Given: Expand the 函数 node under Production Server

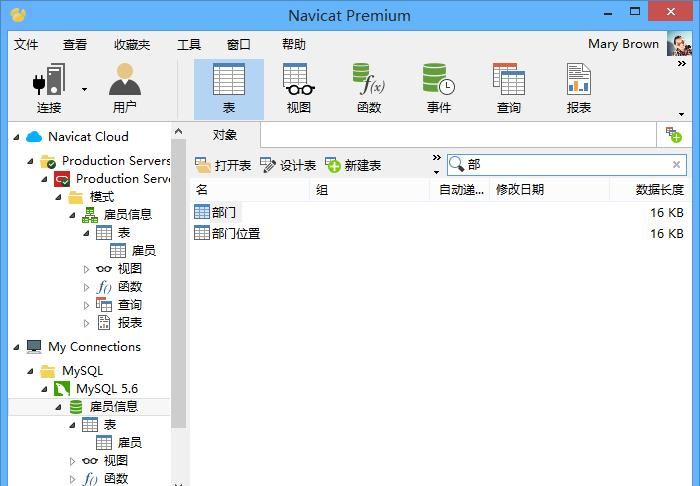Looking at the screenshot, I should [87, 287].
